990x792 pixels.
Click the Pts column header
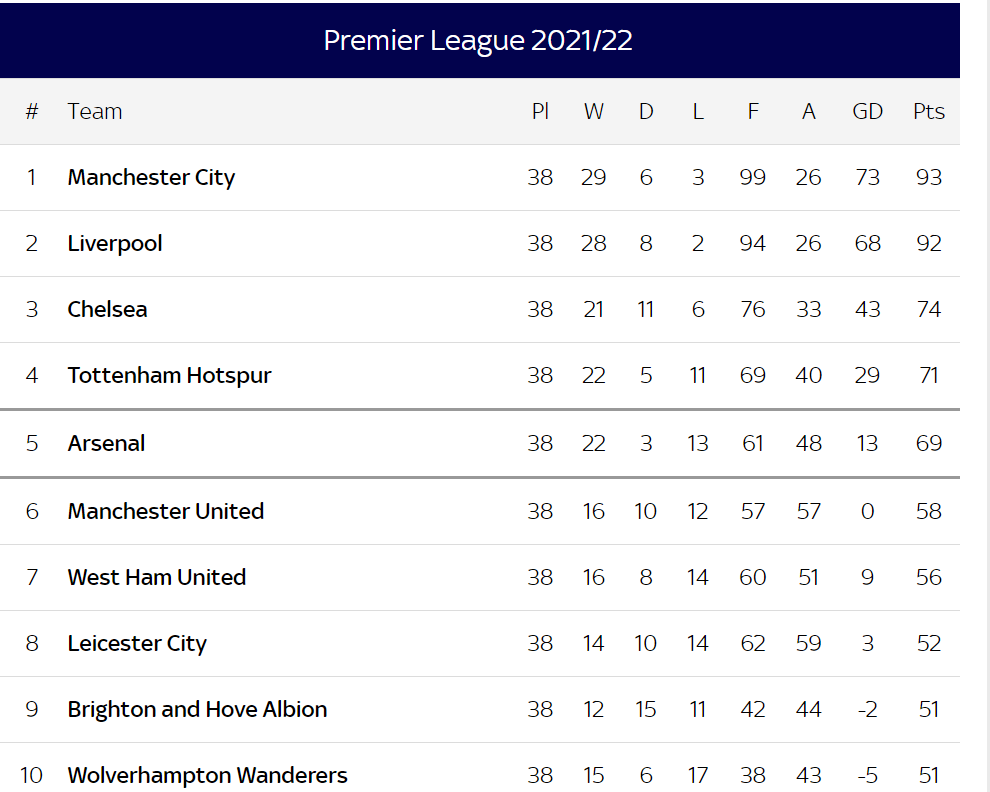coord(929,112)
